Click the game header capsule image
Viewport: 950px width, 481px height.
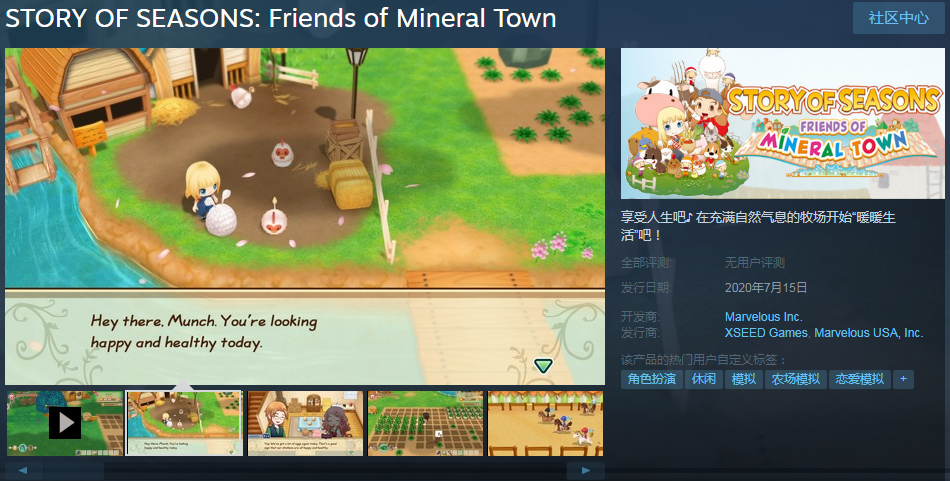[782, 123]
